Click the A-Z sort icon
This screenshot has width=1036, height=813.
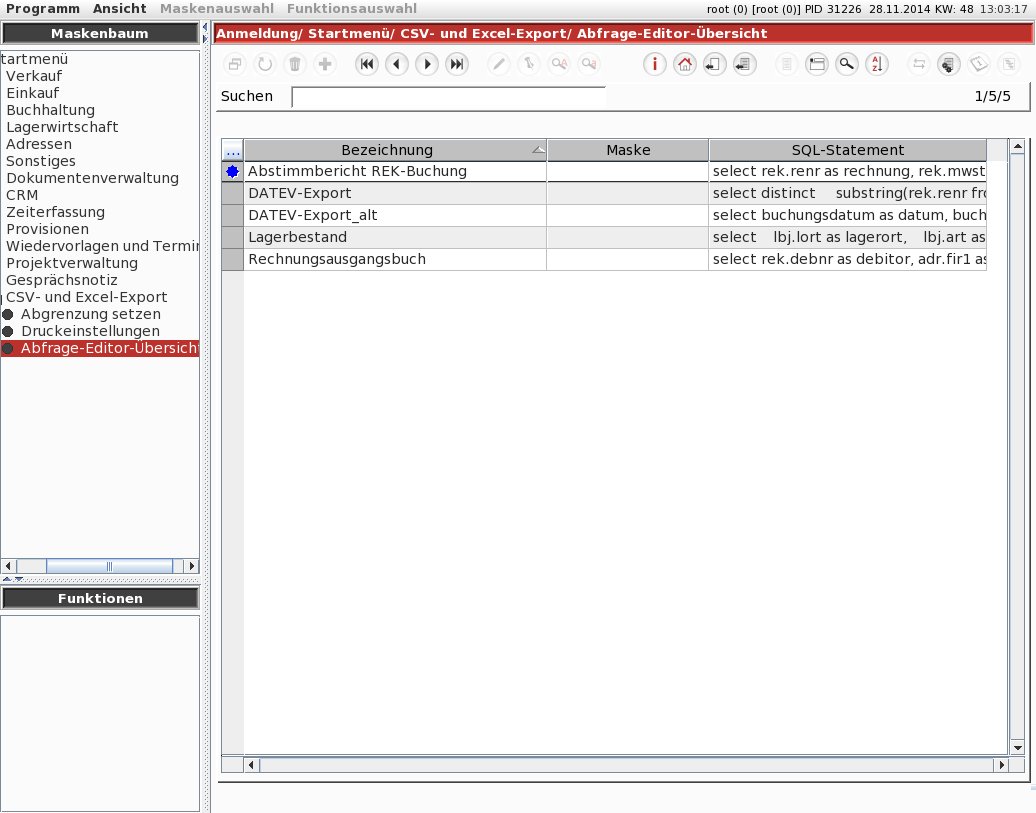[x=877, y=64]
